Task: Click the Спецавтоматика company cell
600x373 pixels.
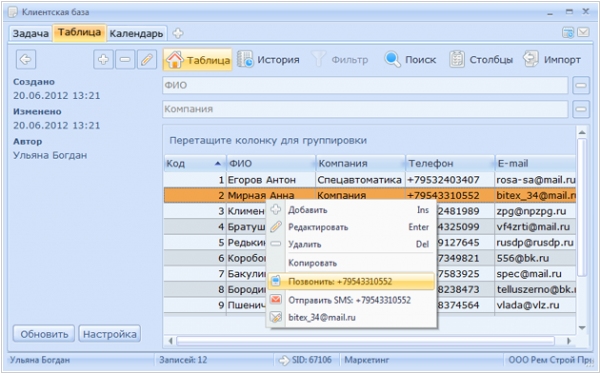Action: (360, 180)
